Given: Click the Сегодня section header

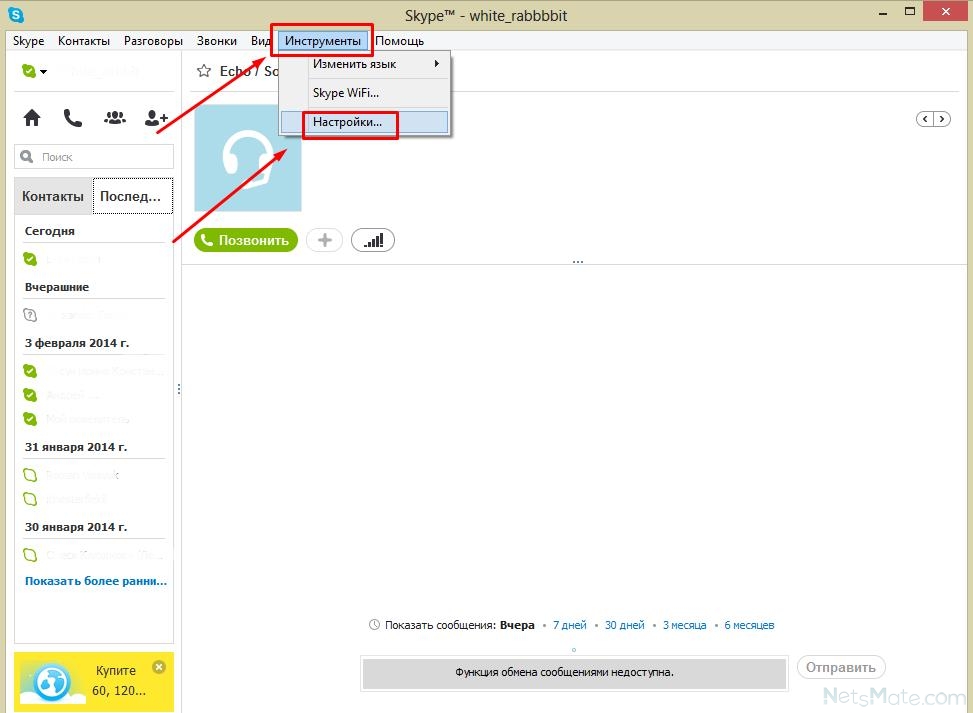Looking at the screenshot, I should coord(50,231).
